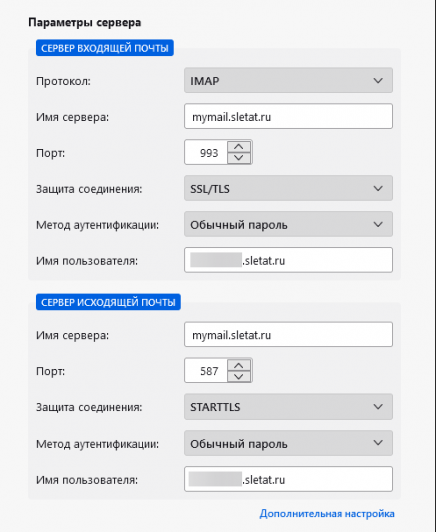Viewport: 436px width, 532px height.
Task: Open incoming Метод аутентификации dropdown
Action: coord(288,224)
